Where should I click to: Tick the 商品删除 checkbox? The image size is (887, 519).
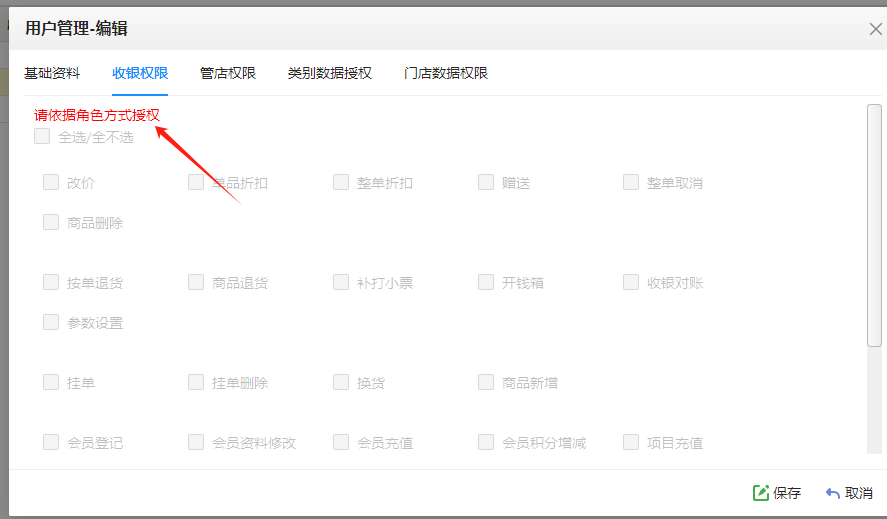tap(51, 222)
